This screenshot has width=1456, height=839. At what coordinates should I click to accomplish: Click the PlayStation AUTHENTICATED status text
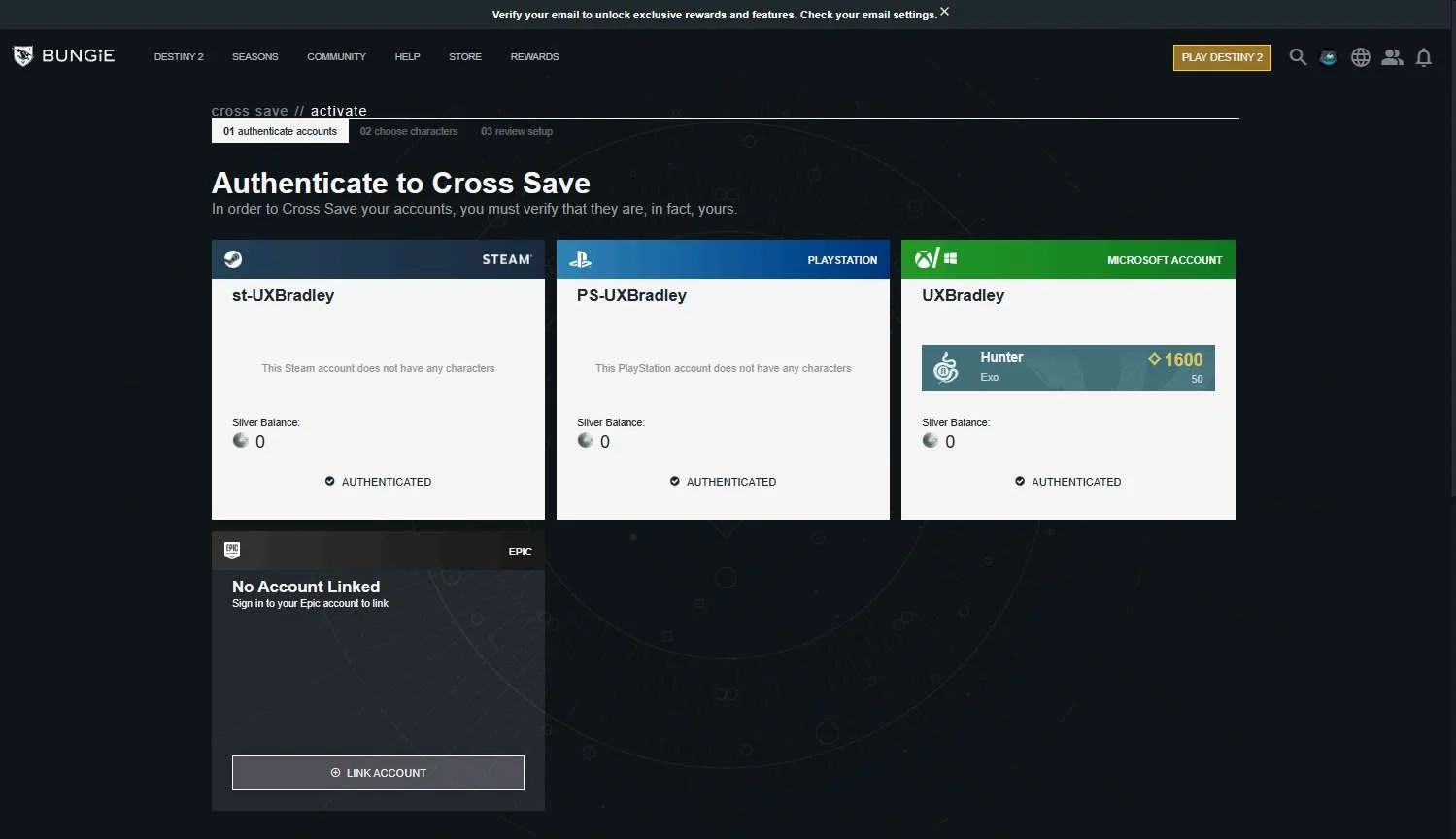point(731,482)
